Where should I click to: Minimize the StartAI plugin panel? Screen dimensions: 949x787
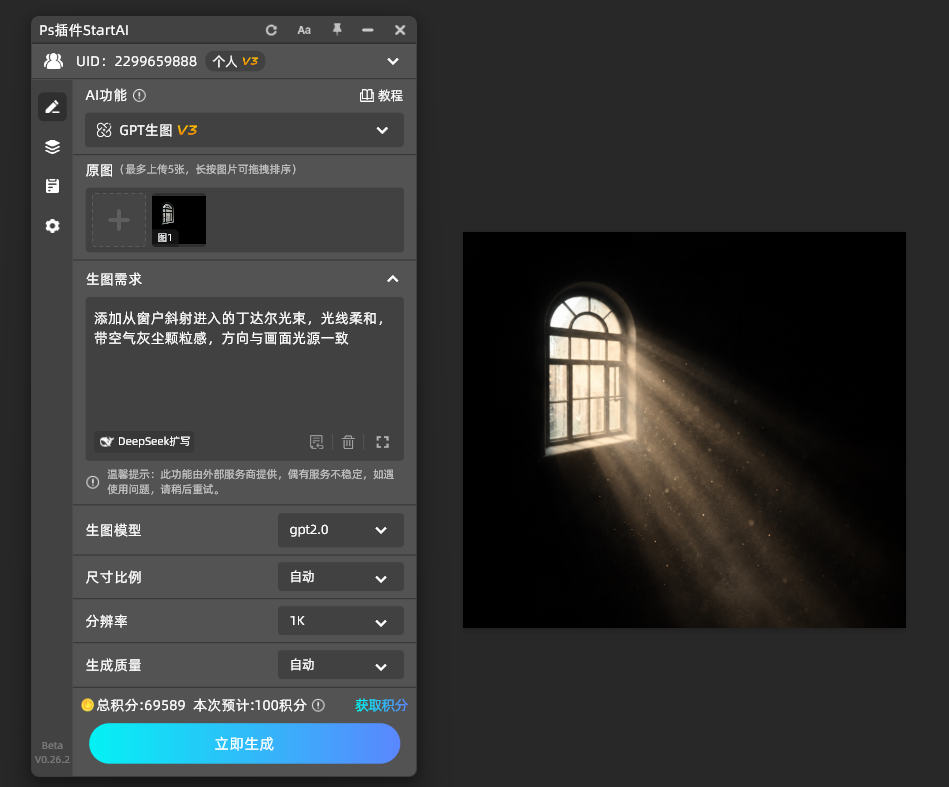click(367, 30)
